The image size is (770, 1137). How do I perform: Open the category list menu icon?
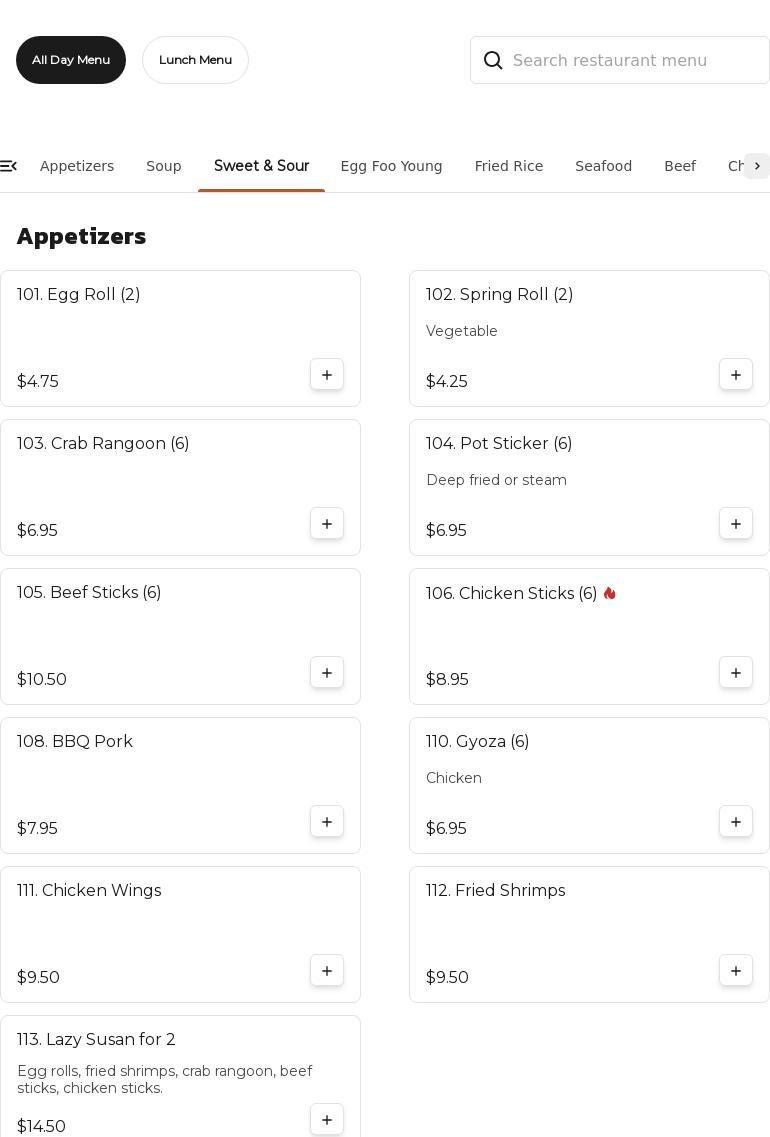coord(9,166)
